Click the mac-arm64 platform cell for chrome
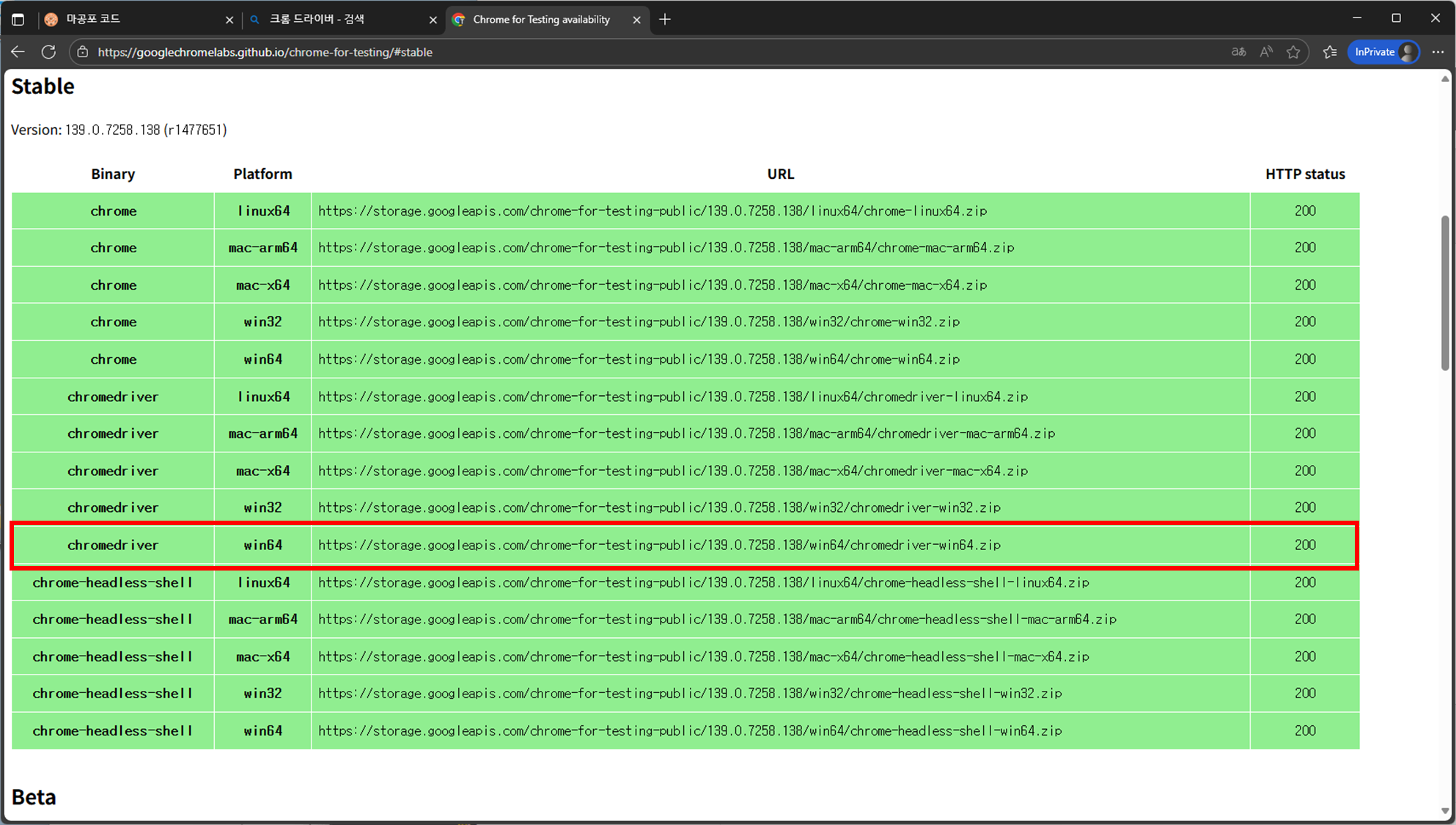The height and width of the screenshot is (825, 1456). pyautogui.click(x=262, y=248)
